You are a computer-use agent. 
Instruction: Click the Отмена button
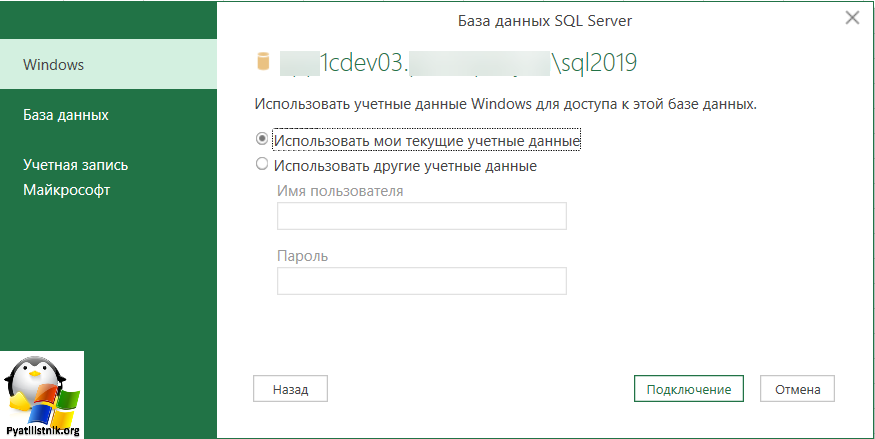[797, 389]
